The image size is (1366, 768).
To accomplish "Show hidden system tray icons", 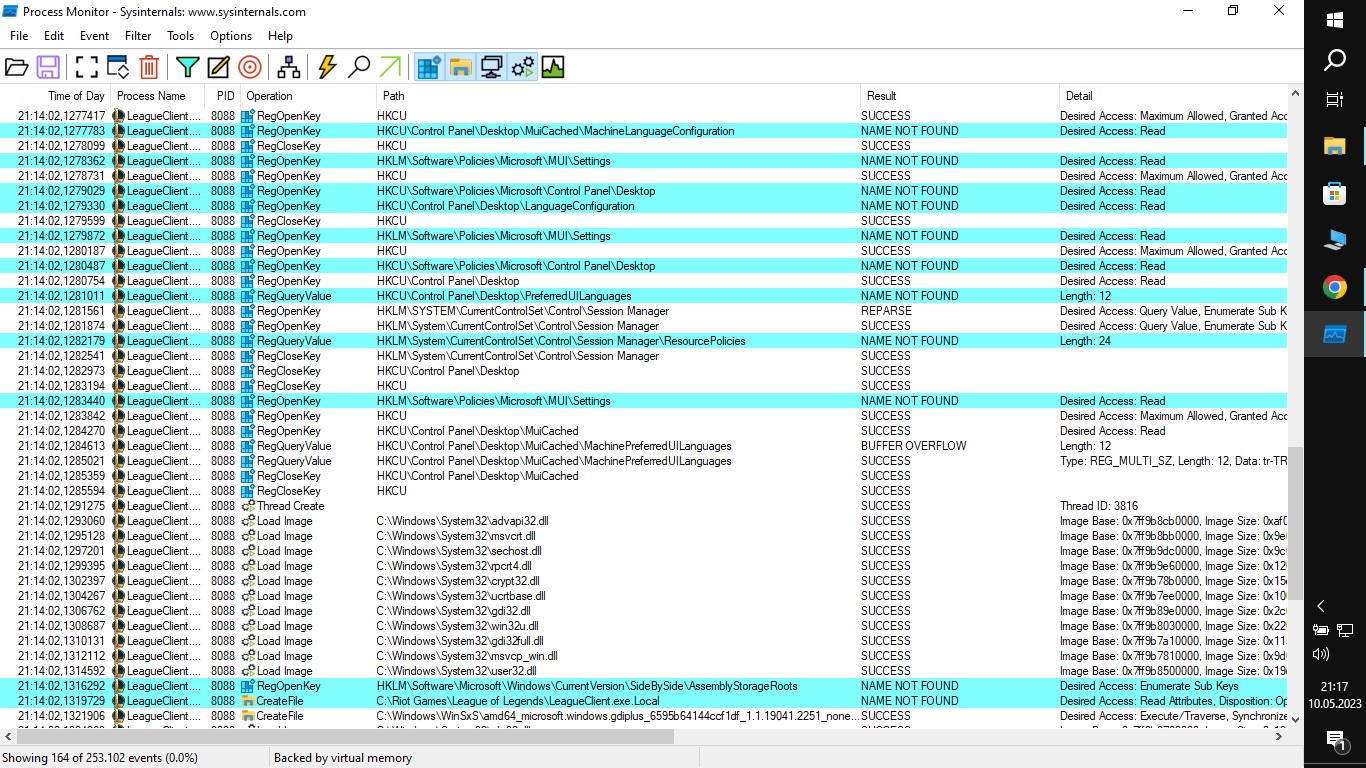I will coord(1321,606).
